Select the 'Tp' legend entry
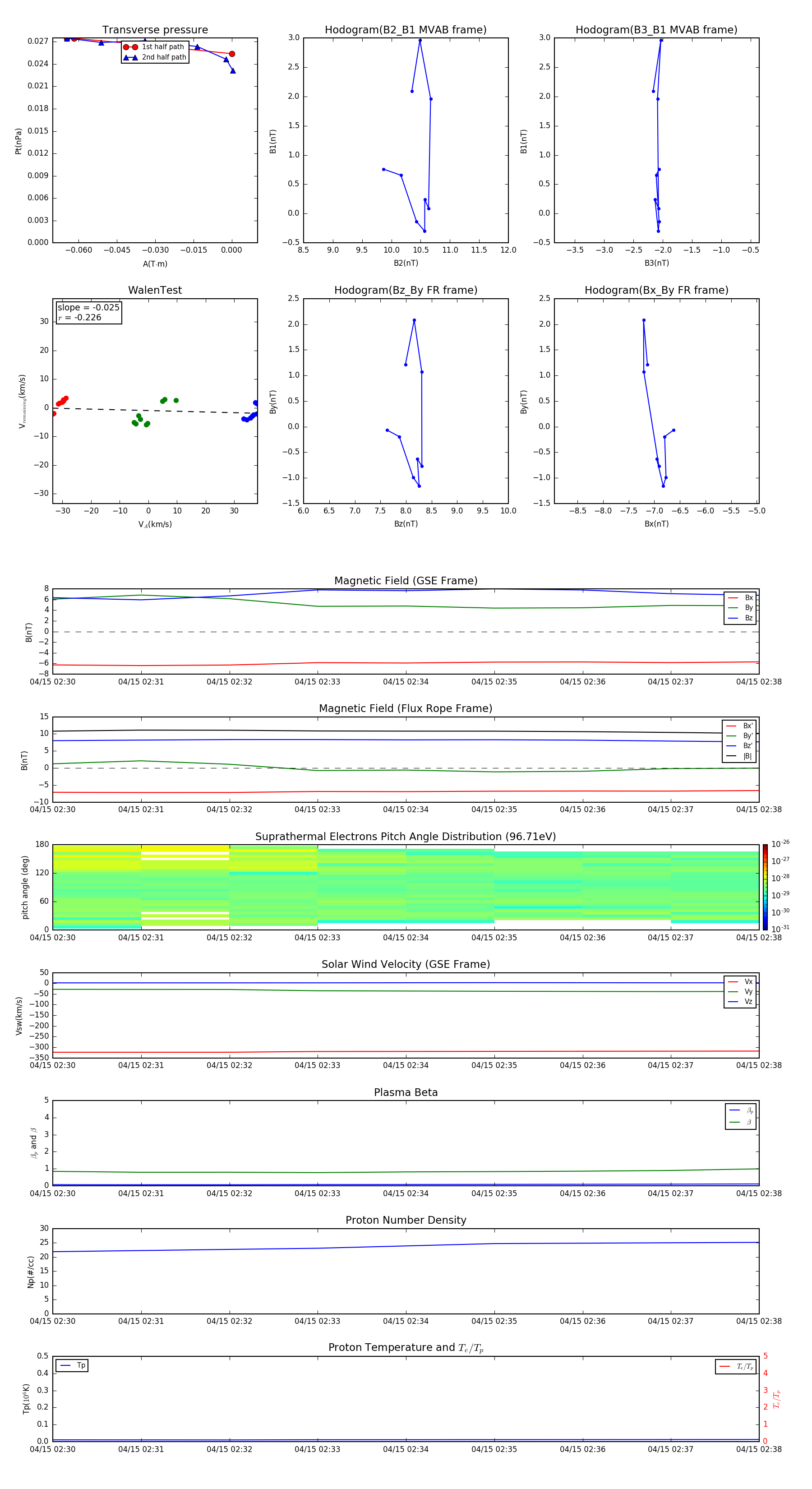Screen dimensions: 812x1489 [72, 1365]
